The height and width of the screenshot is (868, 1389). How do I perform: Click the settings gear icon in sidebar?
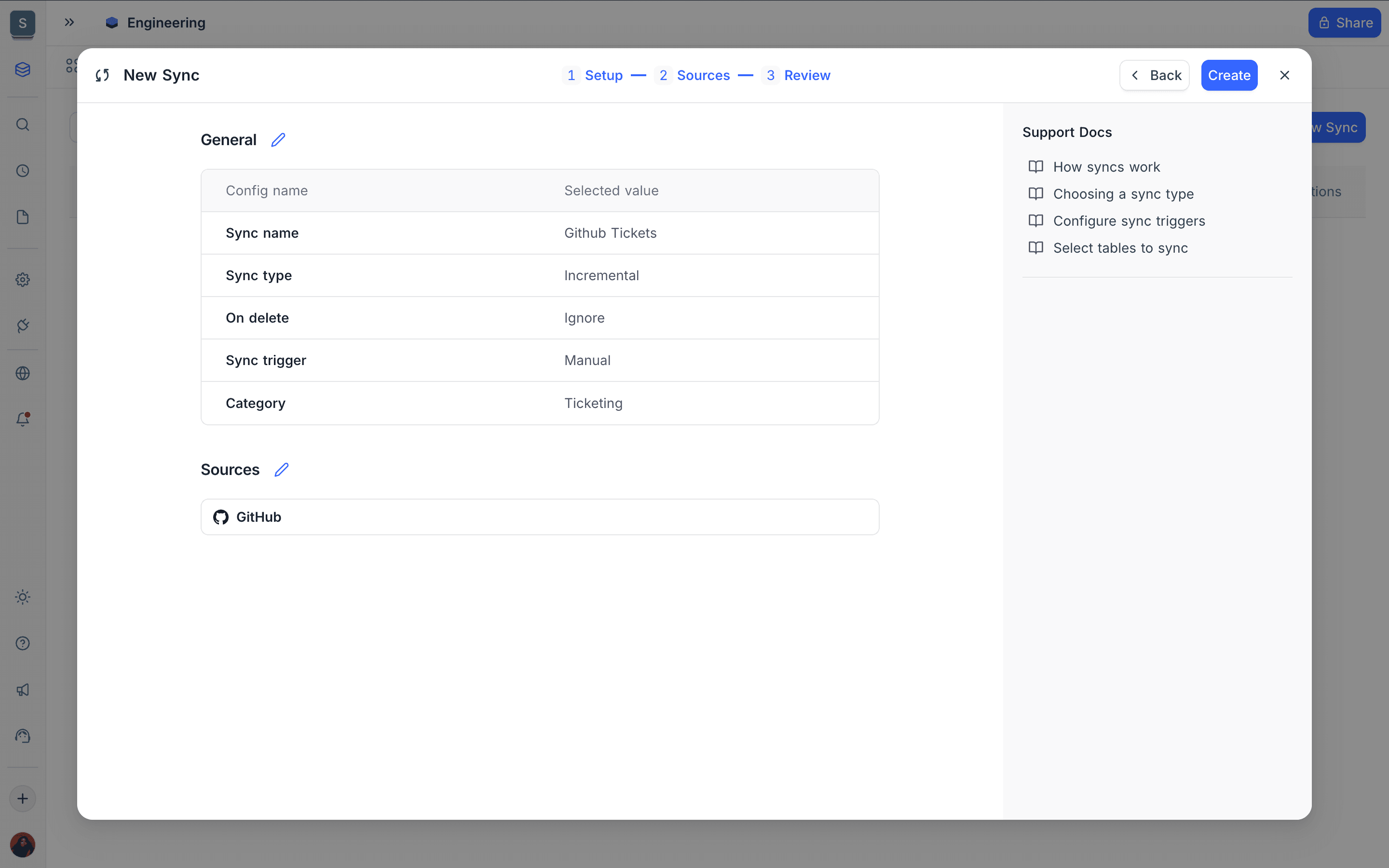22,280
